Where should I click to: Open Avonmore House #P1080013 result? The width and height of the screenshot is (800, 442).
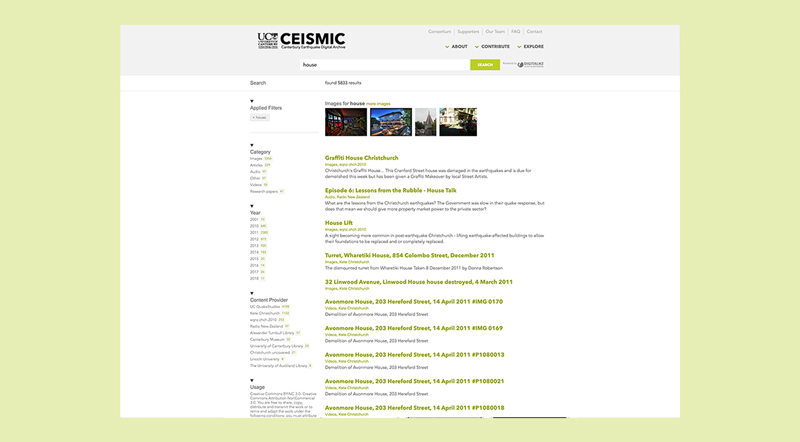(415, 355)
